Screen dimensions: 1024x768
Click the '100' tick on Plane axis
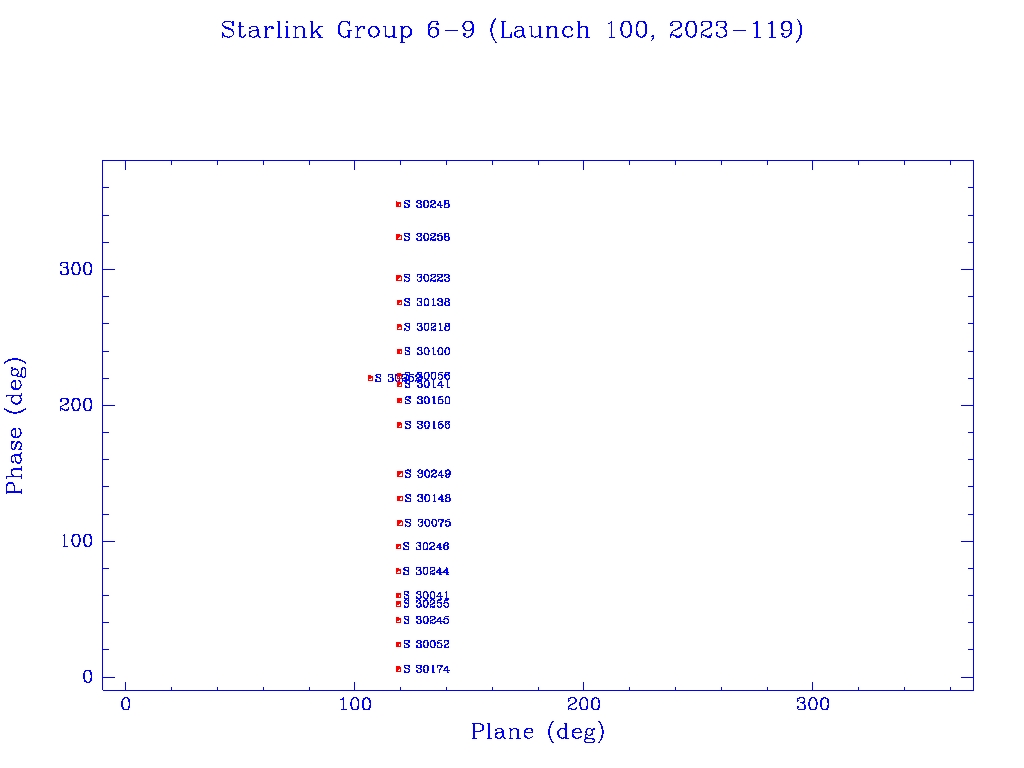point(355,704)
